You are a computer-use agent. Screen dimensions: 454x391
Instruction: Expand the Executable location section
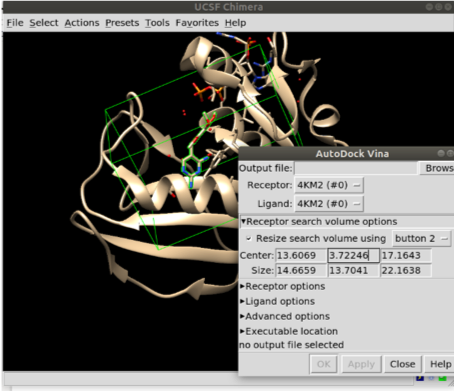[x=289, y=331]
